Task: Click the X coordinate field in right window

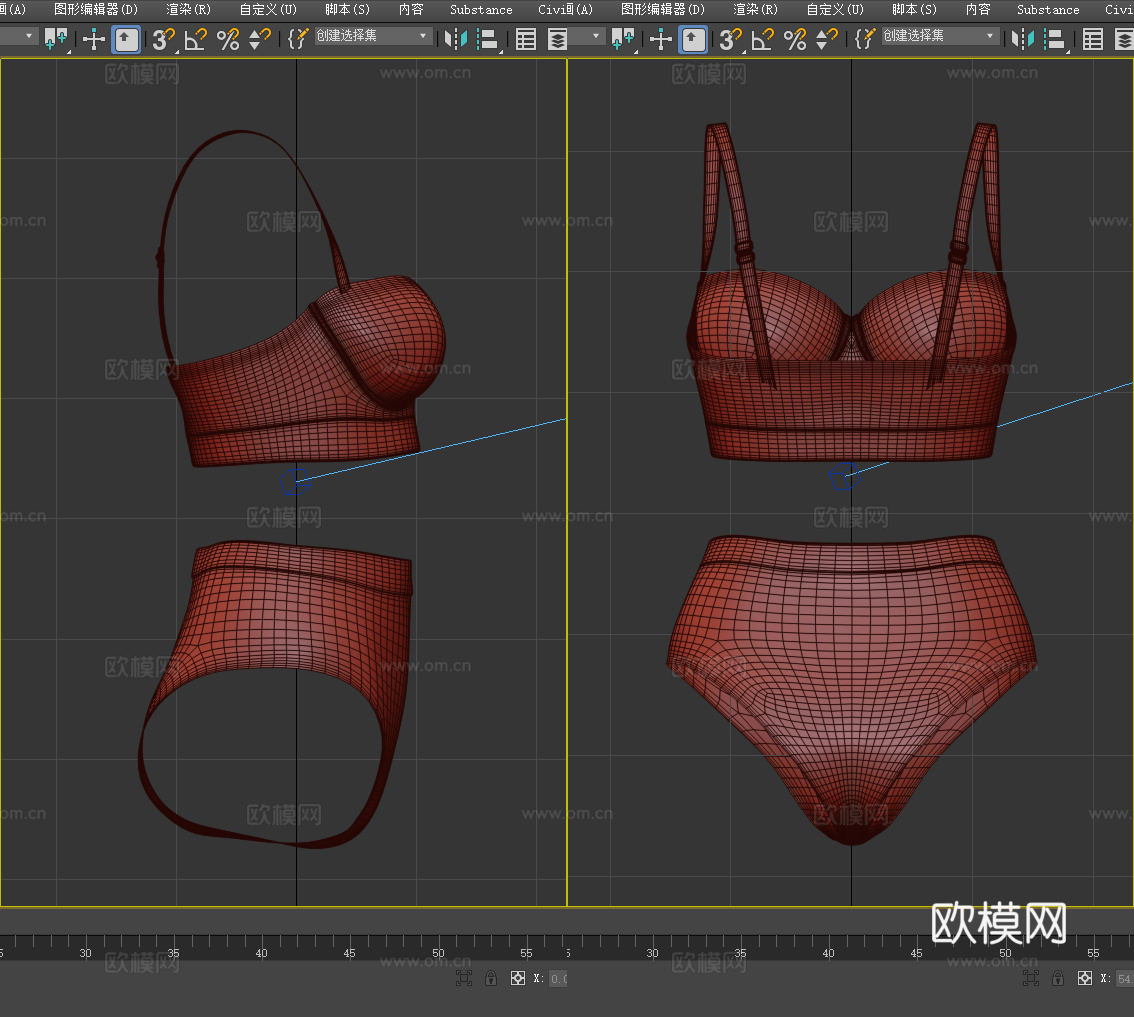Action: tap(1125, 979)
